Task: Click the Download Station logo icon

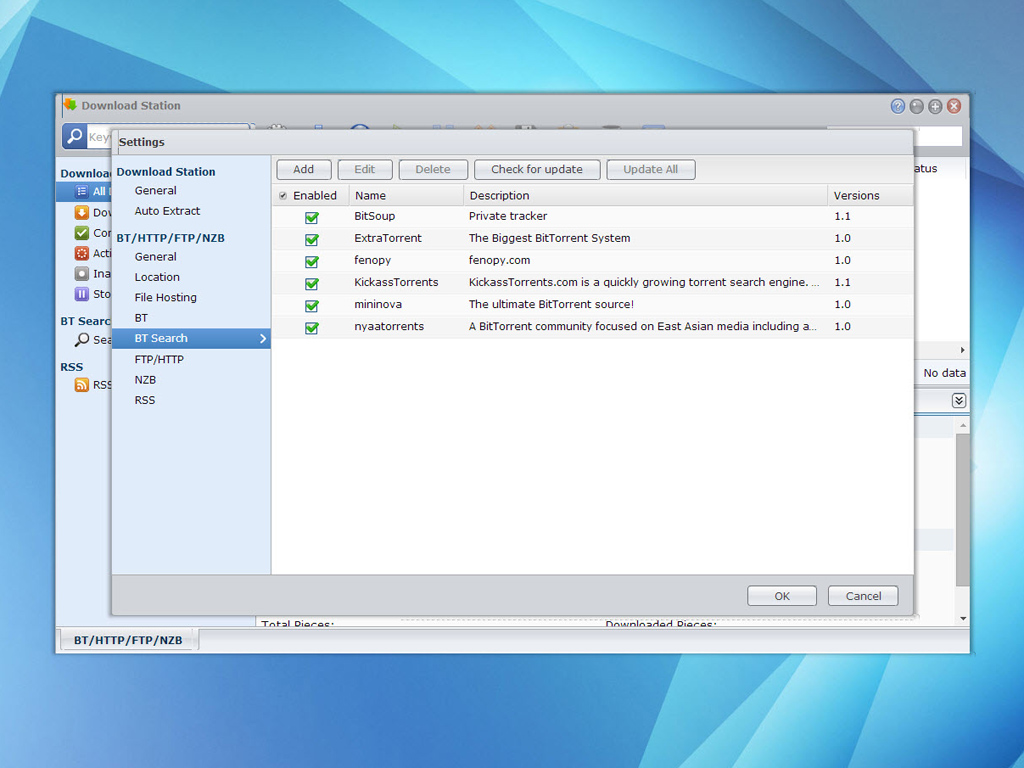Action: click(70, 104)
